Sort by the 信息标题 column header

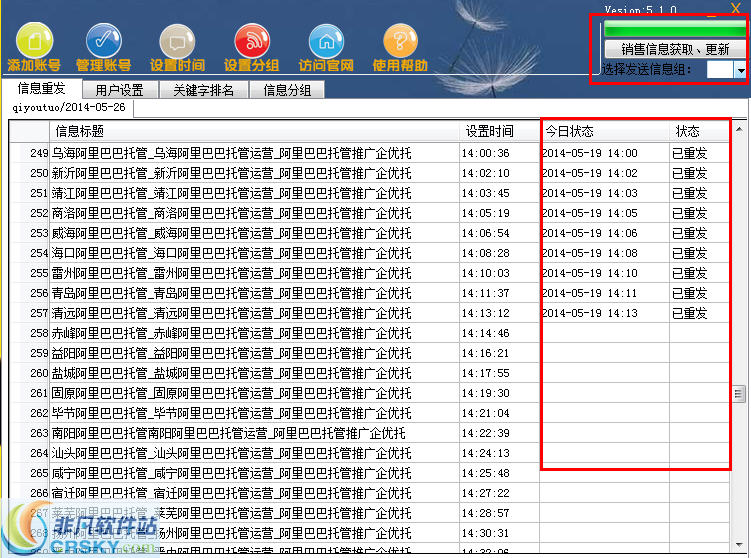[254, 131]
